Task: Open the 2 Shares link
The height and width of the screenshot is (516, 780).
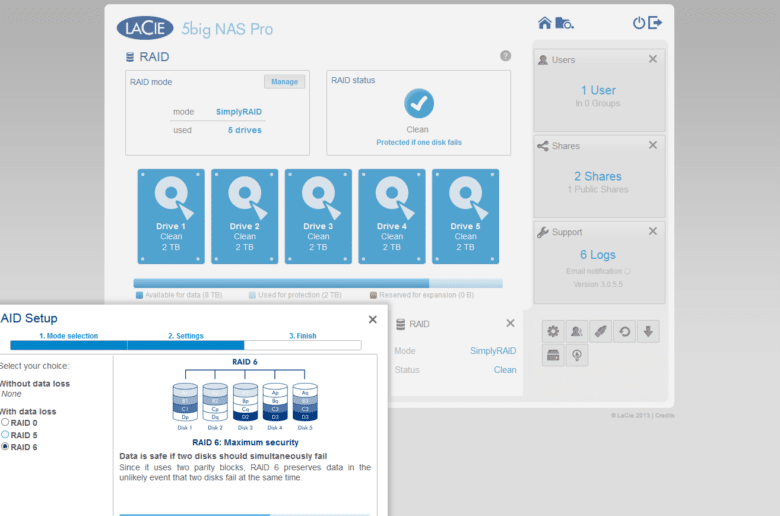Action: point(598,177)
